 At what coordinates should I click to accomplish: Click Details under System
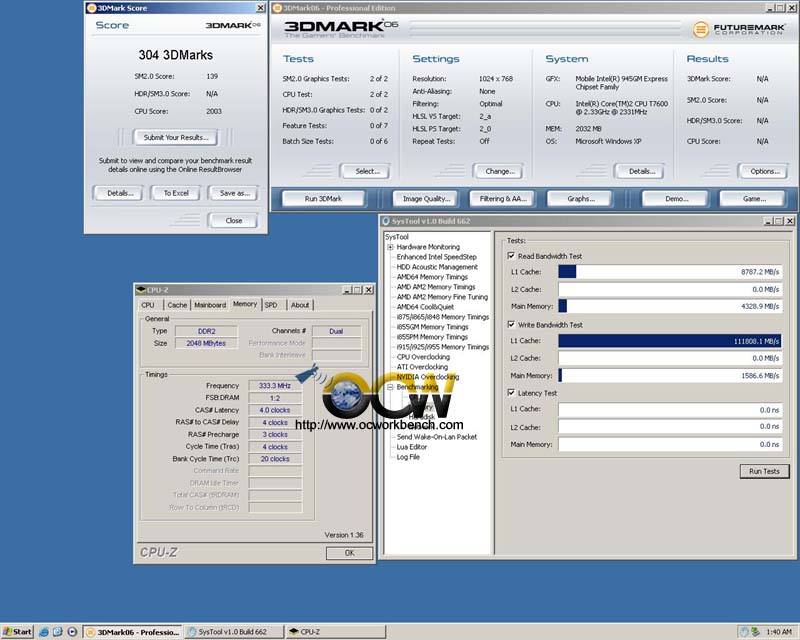pos(640,171)
